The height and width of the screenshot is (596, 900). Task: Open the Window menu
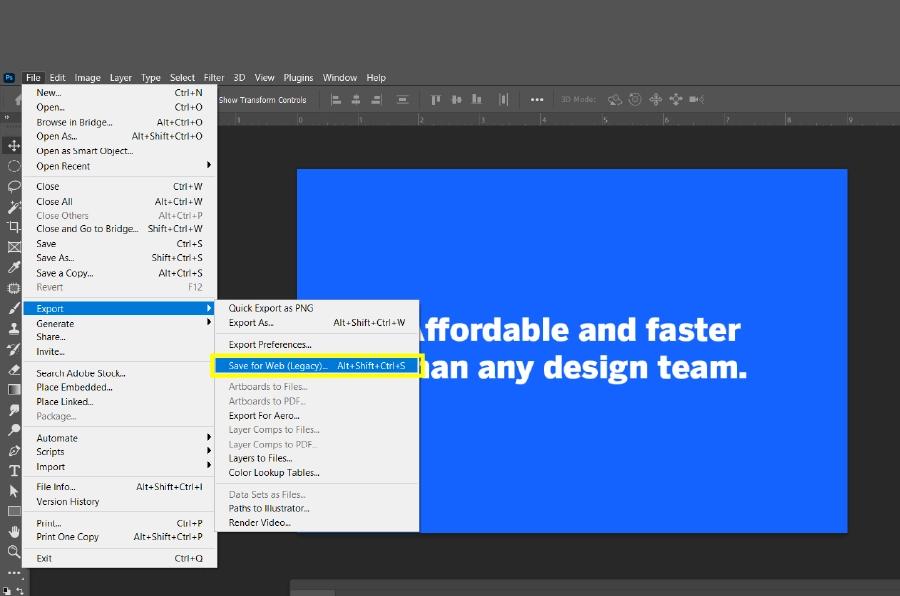(339, 77)
